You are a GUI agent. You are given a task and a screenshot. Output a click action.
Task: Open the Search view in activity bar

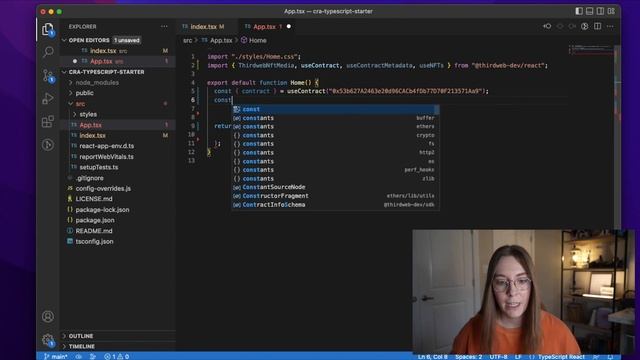tap(48, 52)
